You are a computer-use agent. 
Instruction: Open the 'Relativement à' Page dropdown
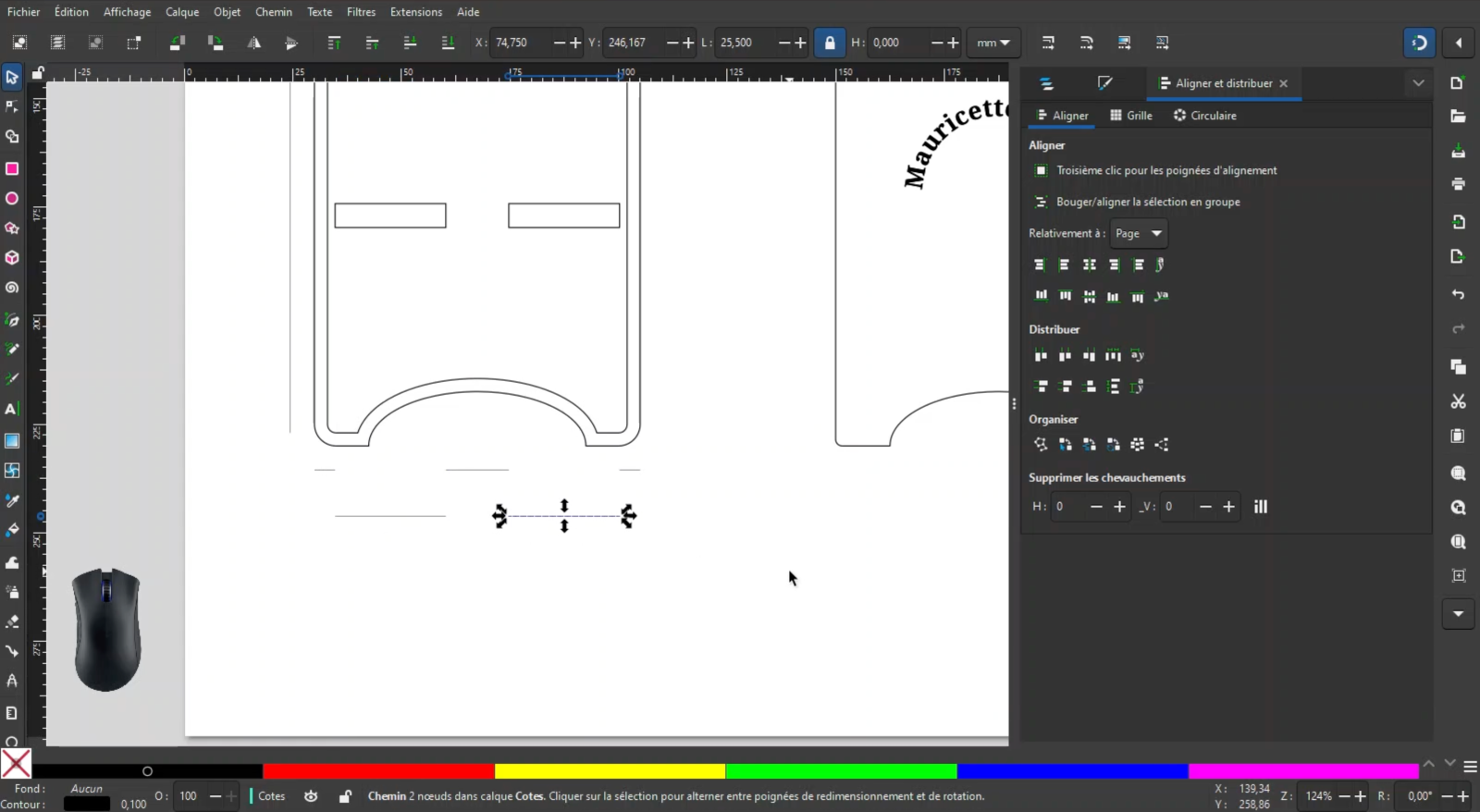pos(1139,234)
